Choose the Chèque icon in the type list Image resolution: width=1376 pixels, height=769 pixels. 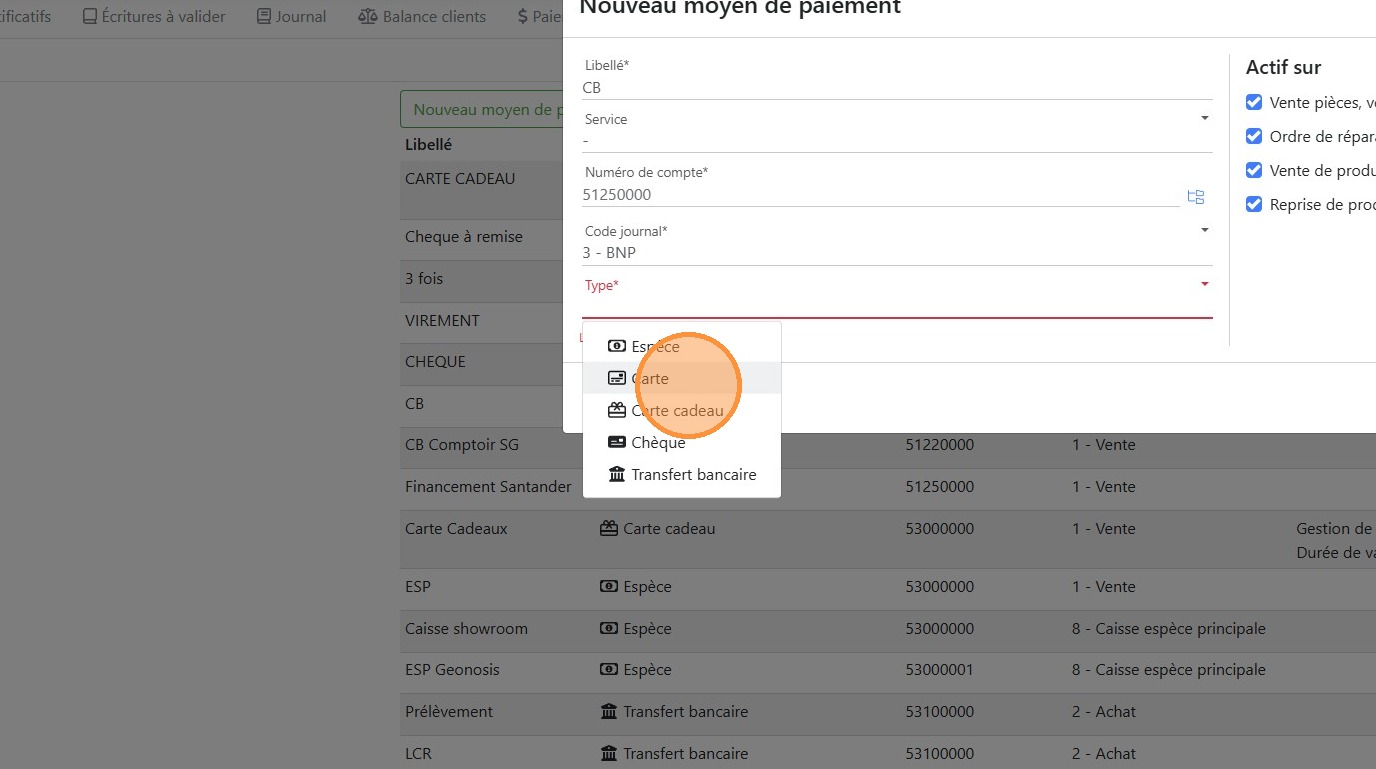tap(617, 443)
